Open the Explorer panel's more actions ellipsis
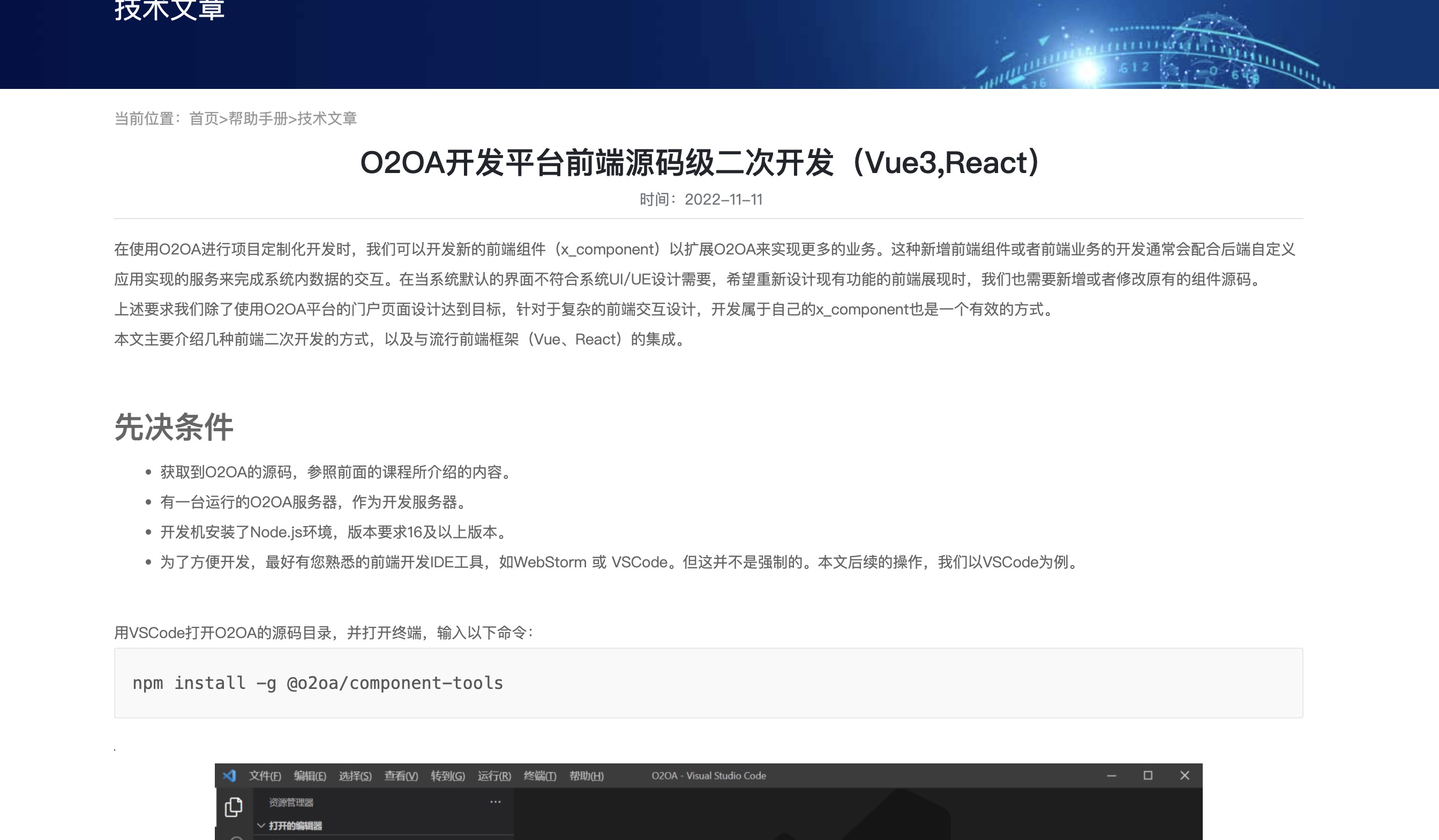The height and width of the screenshot is (840, 1439). (495, 802)
